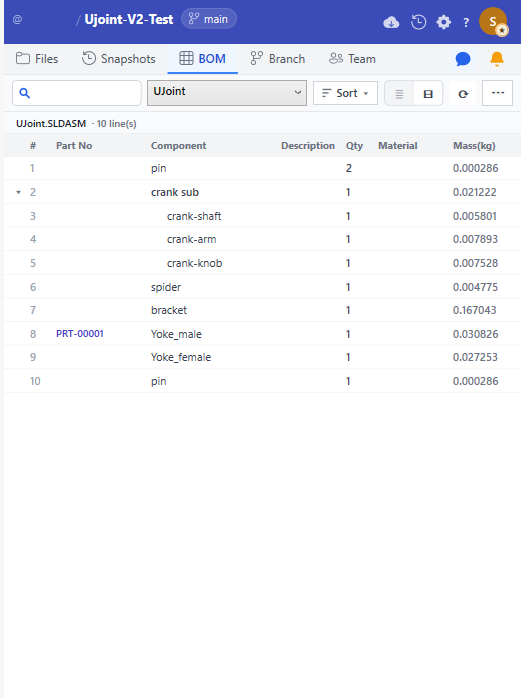Switch to indented tree view
The image size is (521, 698).
(x=428, y=93)
